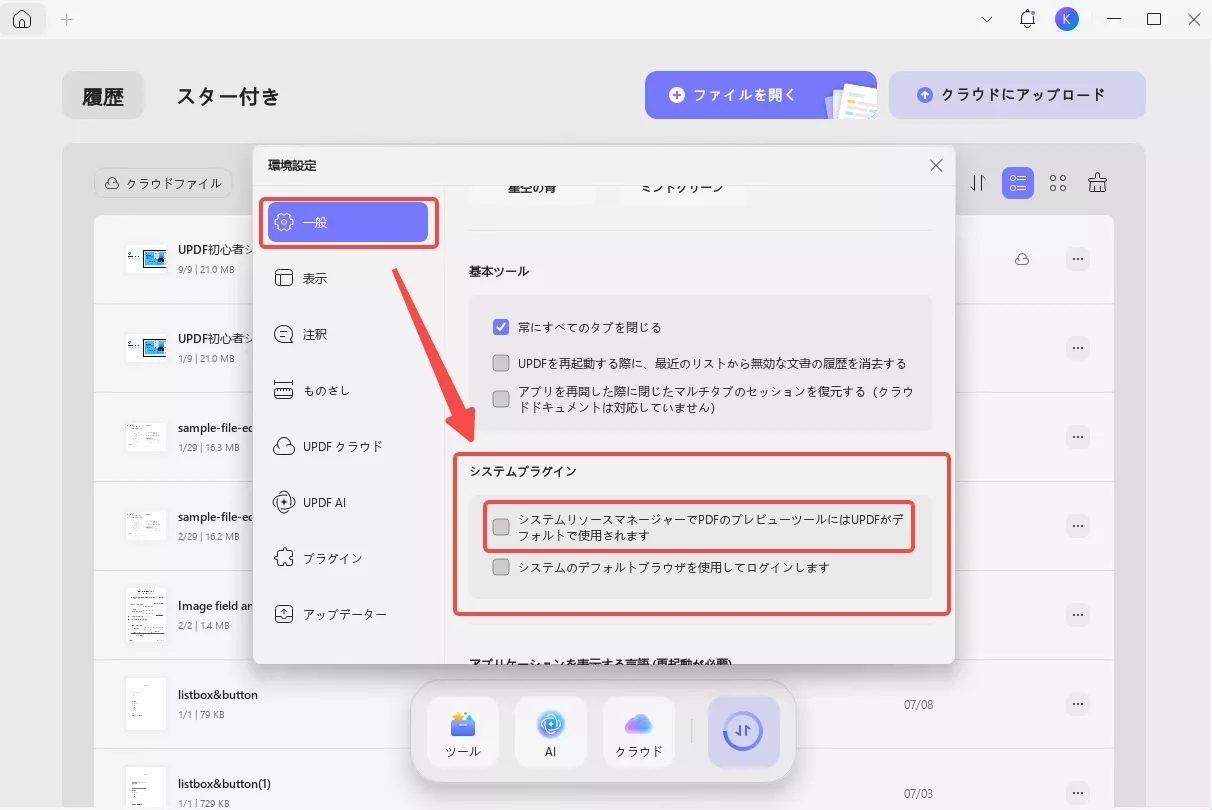Click the 基本ツール section heading
Viewport: 1212px width, 810px height.
pyautogui.click(x=499, y=271)
